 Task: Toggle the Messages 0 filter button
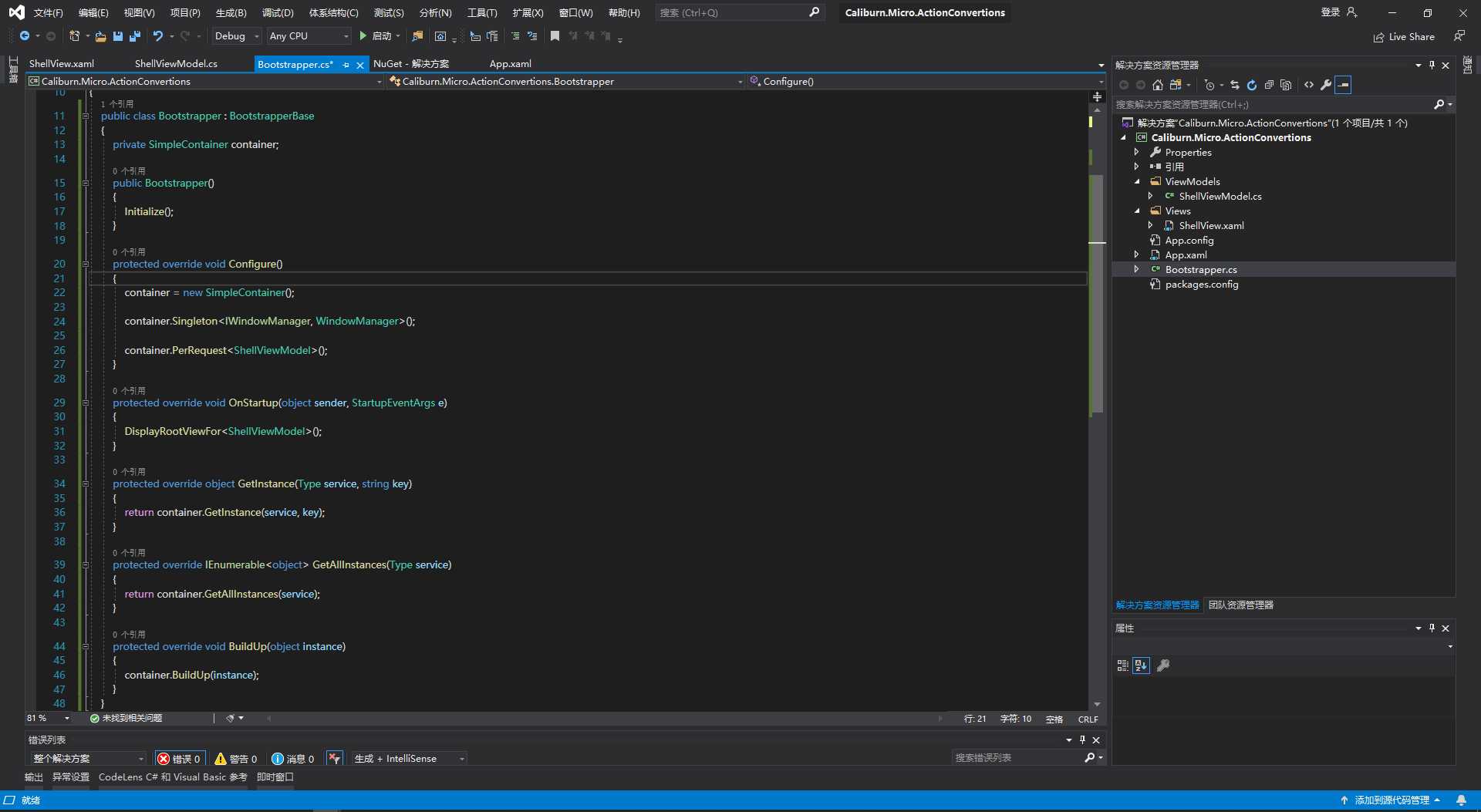tap(293, 759)
